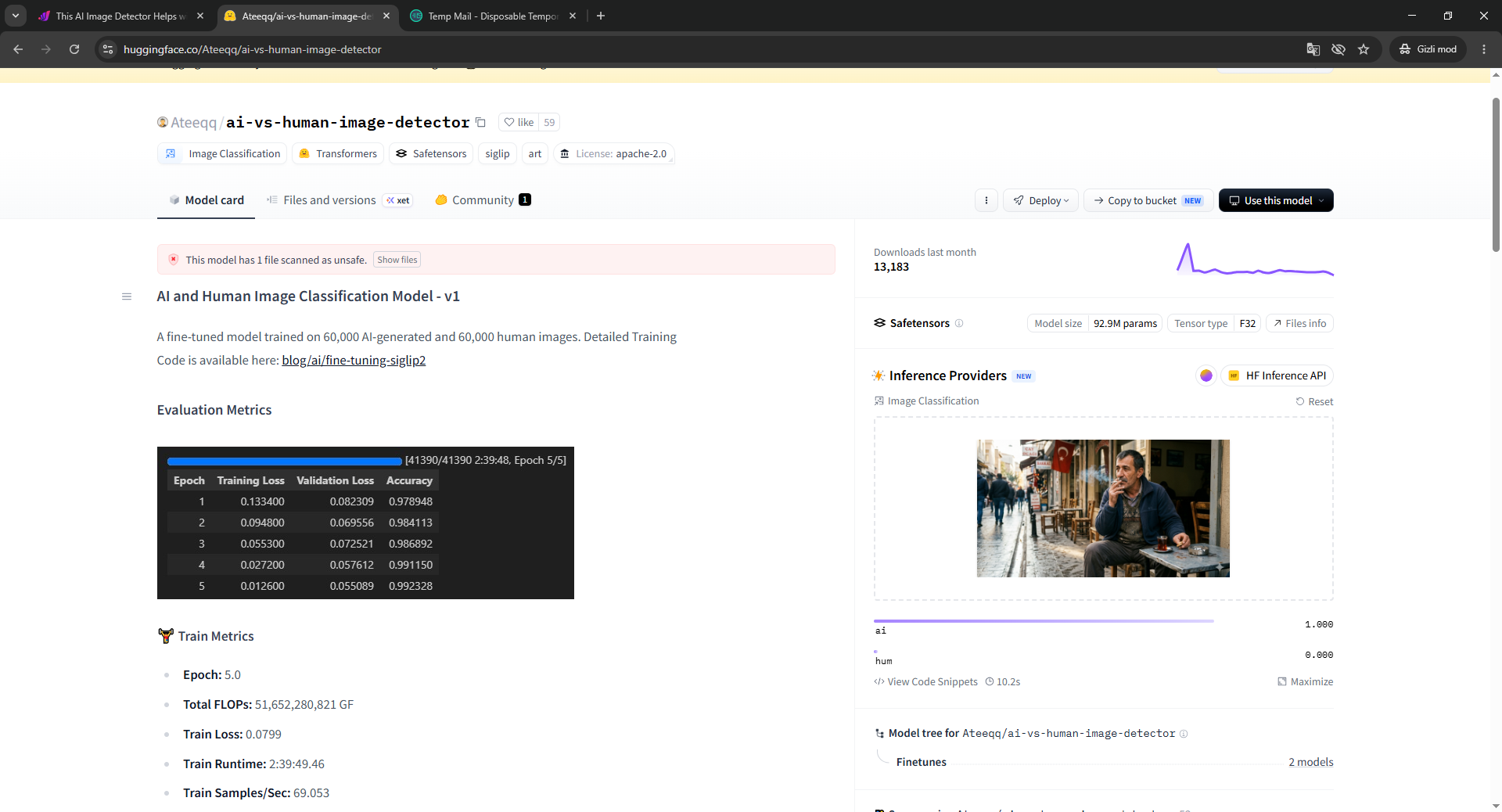Click the translate page icon
This screenshot has height=812, width=1502.
[1313, 49]
